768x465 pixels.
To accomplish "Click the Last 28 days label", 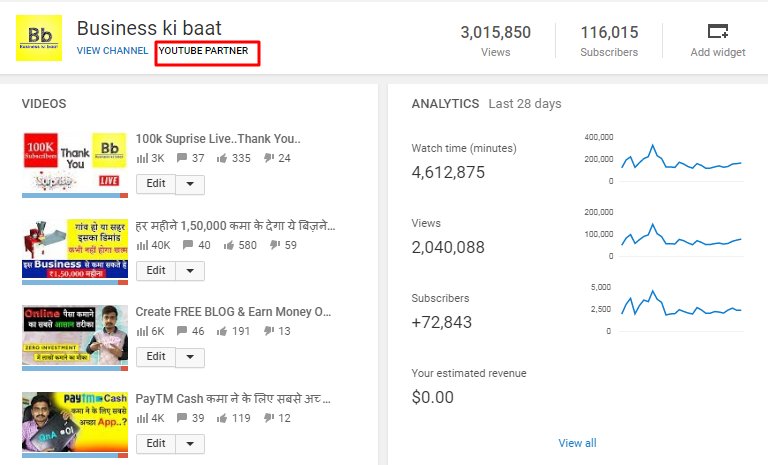I will (x=525, y=104).
